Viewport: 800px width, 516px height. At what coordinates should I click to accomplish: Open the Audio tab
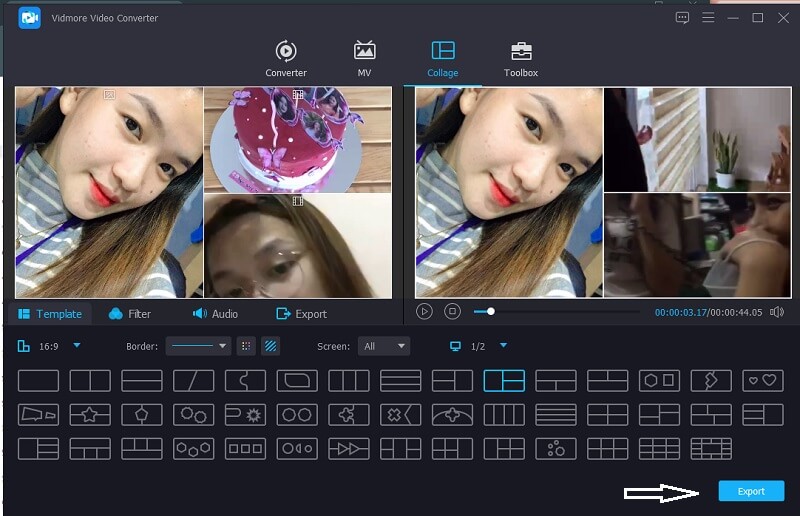pos(215,314)
